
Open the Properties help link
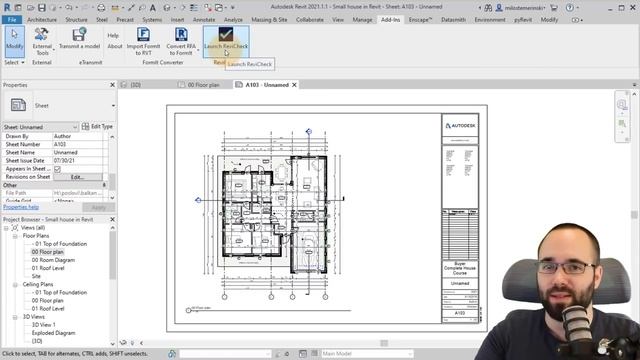(21, 207)
